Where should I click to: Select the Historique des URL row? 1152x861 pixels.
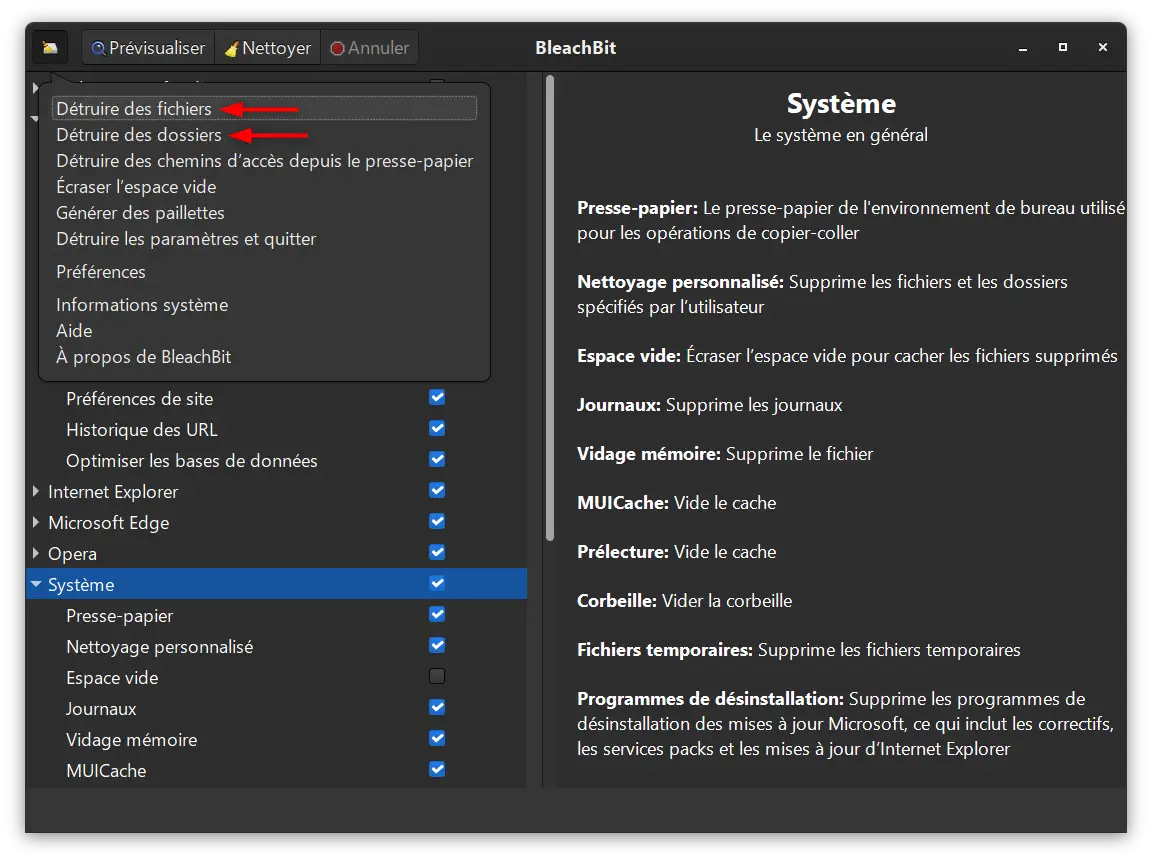tap(276, 430)
